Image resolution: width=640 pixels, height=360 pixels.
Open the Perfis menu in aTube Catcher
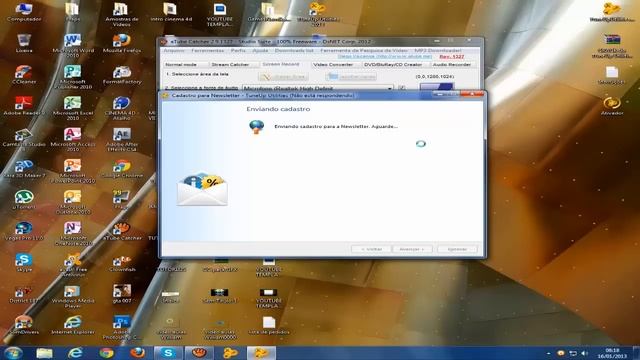238,51
